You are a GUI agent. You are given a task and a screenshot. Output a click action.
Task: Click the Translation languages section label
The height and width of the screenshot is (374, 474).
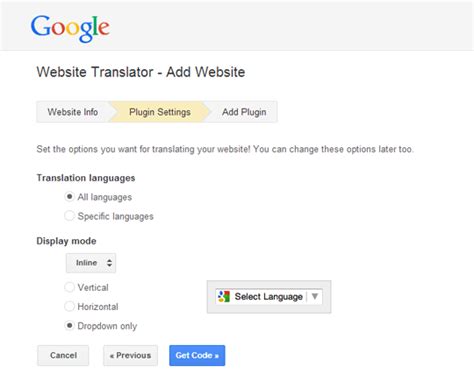point(86,178)
